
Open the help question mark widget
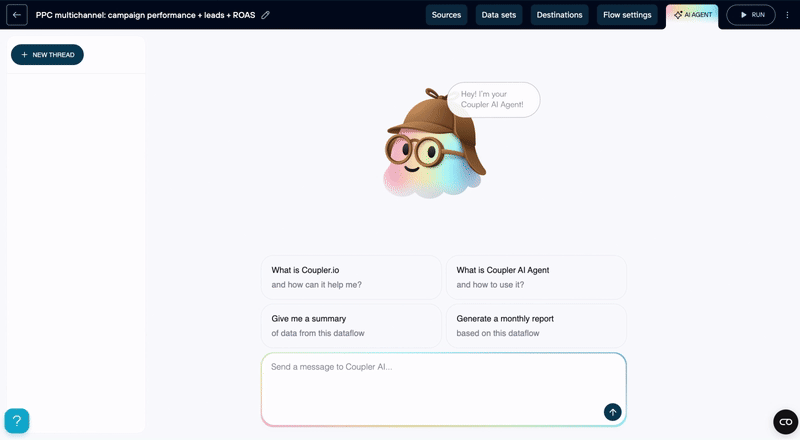tap(17, 421)
